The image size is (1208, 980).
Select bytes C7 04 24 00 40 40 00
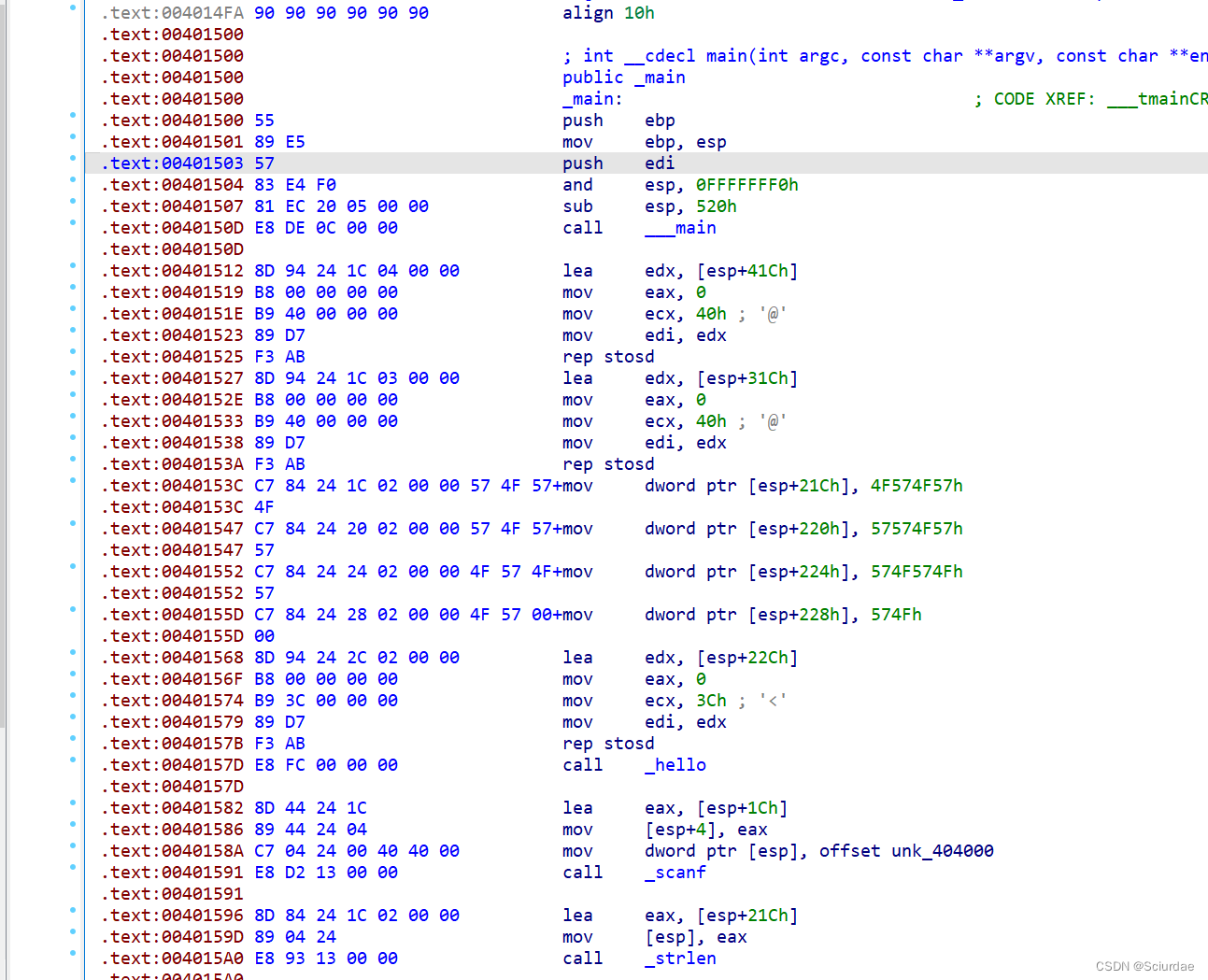(x=357, y=851)
